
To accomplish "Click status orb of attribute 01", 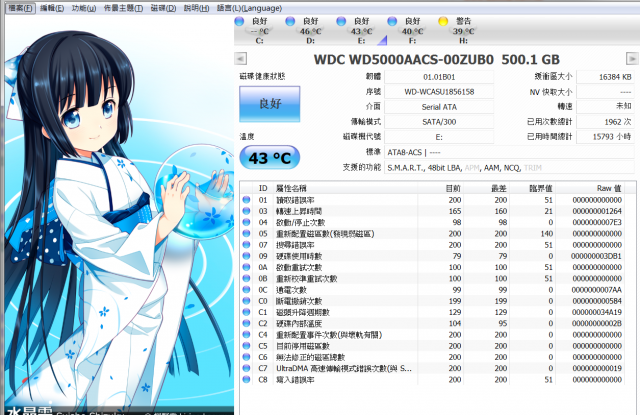I will (x=246, y=200).
